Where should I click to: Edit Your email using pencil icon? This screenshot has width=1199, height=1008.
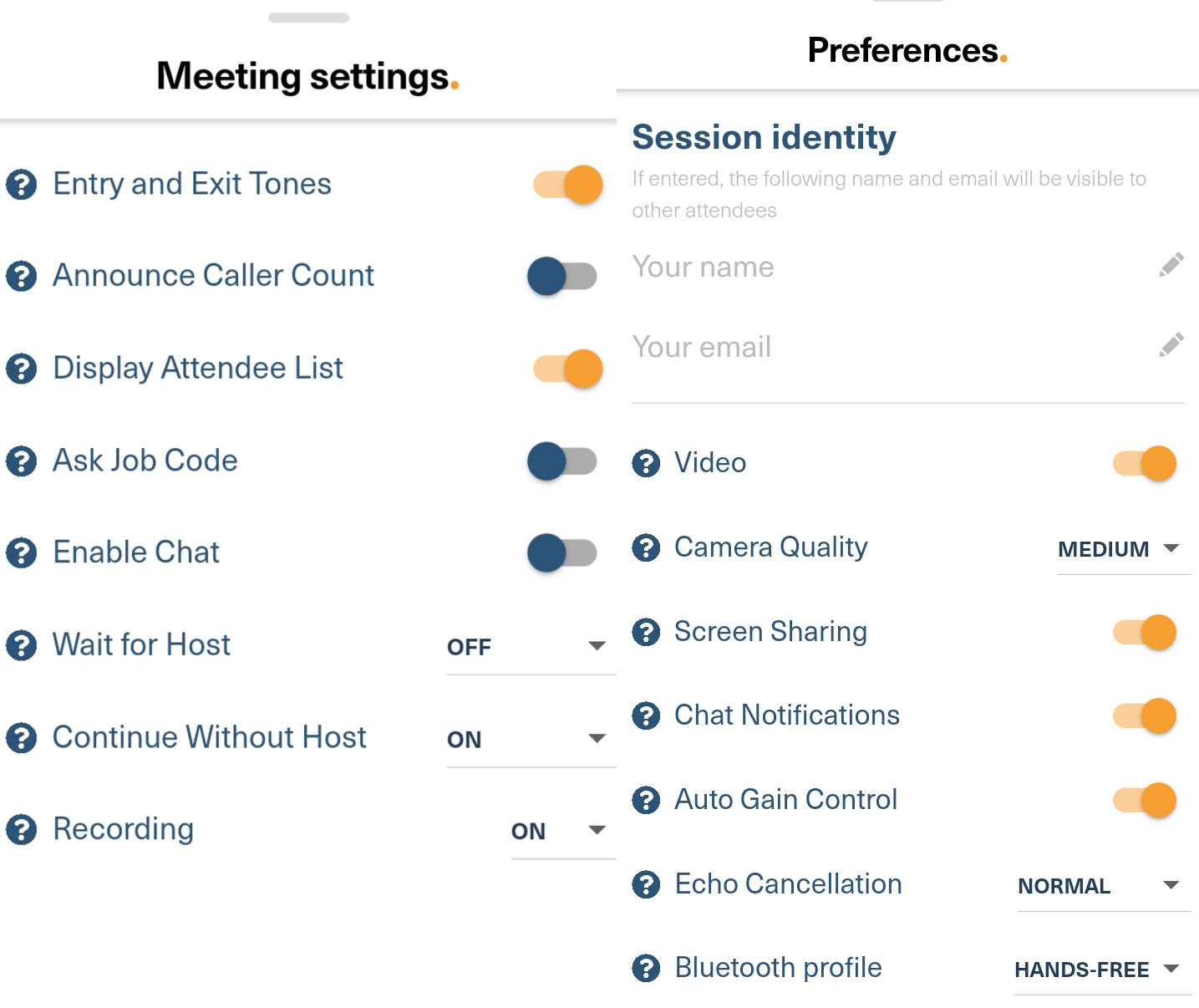coord(1171,344)
